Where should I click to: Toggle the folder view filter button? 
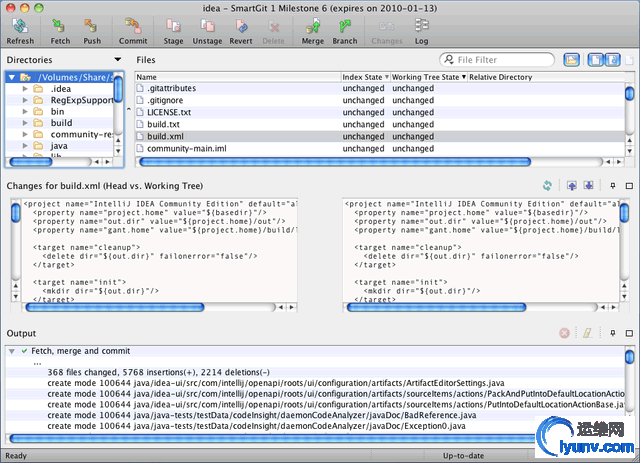pos(571,61)
